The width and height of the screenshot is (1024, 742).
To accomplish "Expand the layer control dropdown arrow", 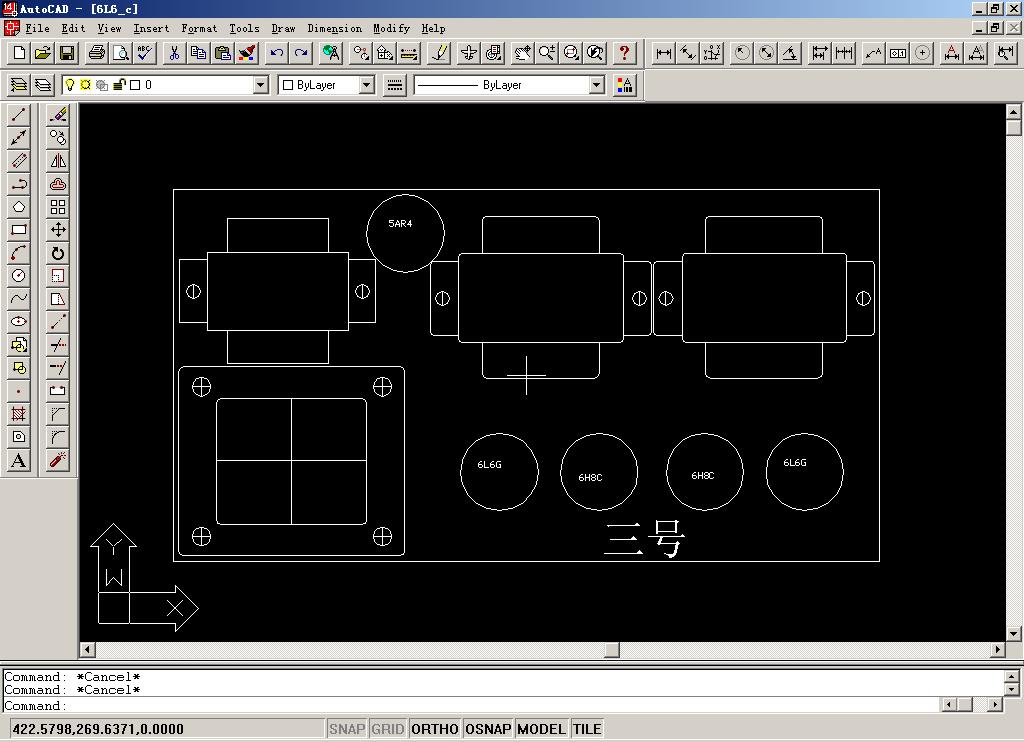I will coord(261,85).
